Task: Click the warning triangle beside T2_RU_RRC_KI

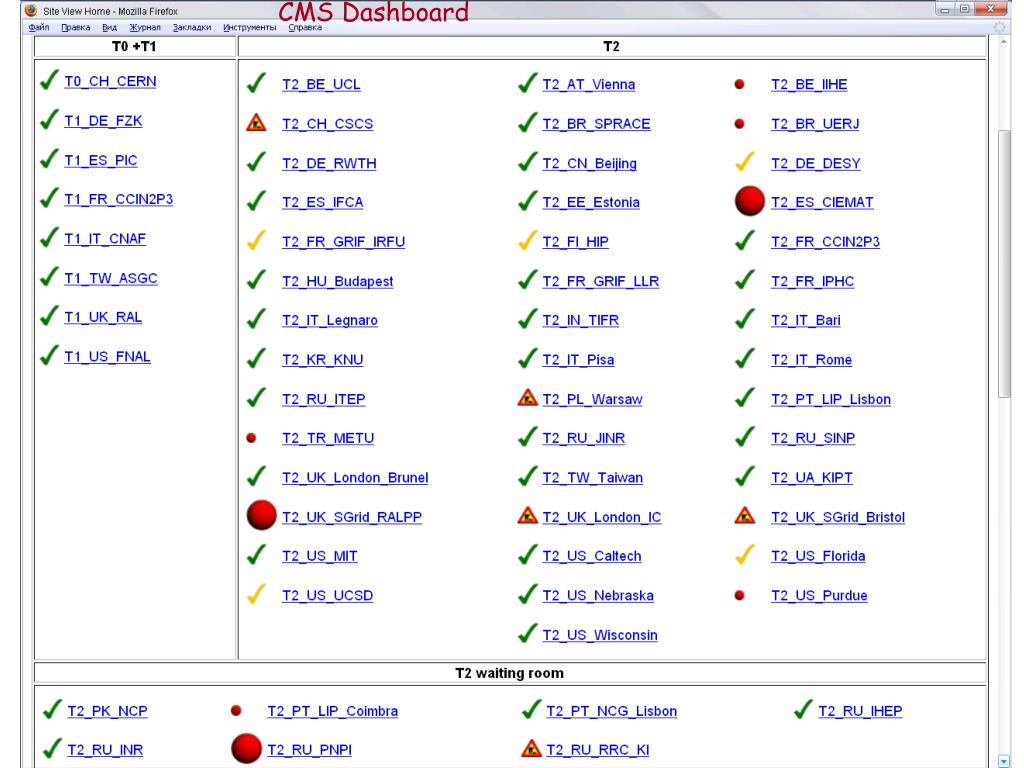Action: (x=532, y=748)
